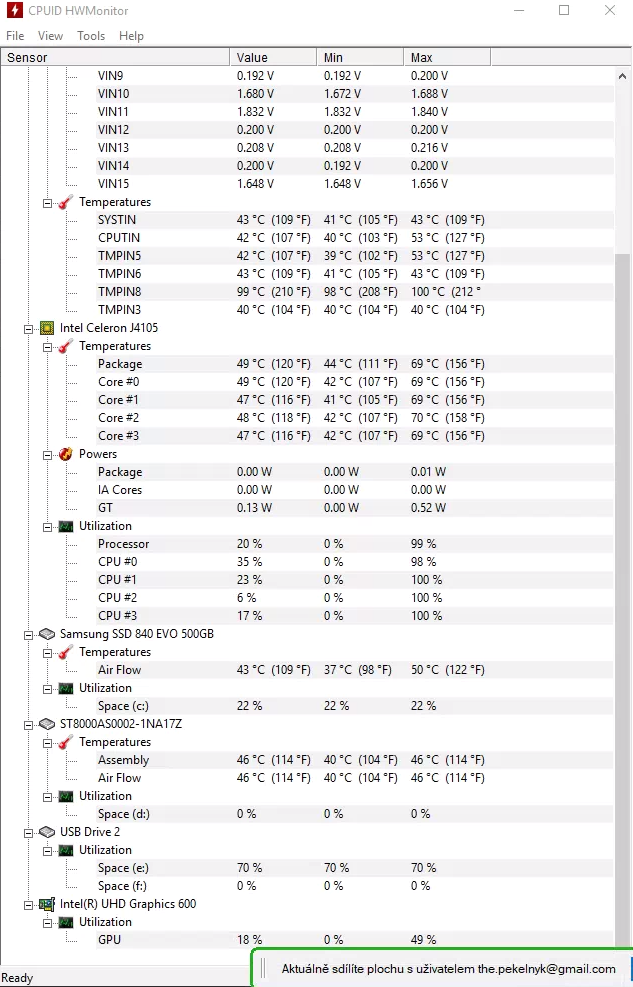This screenshot has height=987, width=633.
Task: Click the Celeron Utilization graph icon
Action: click(x=66, y=526)
